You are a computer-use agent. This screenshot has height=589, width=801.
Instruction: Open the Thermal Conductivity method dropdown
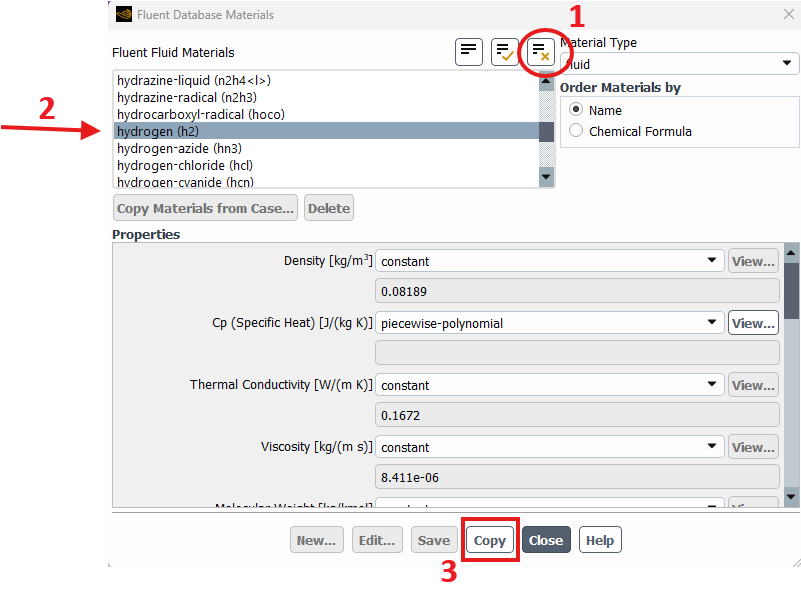click(550, 385)
